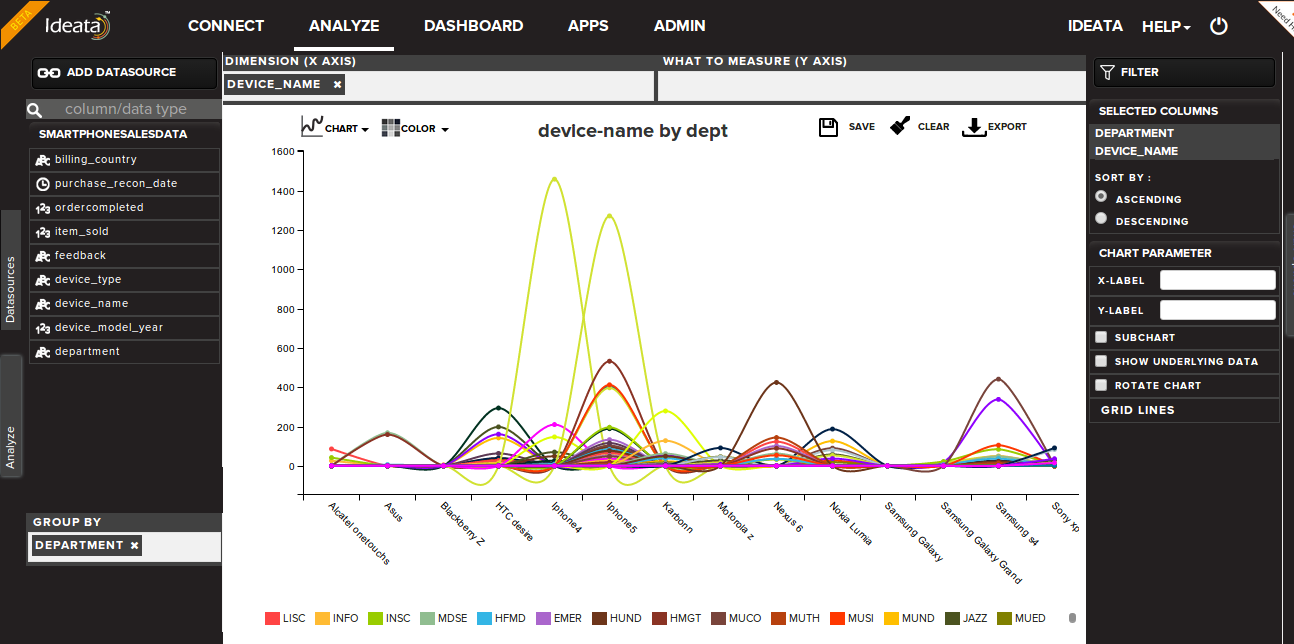Click the What To Measure Y axis drop area
1294x644 pixels.
coord(871,86)
